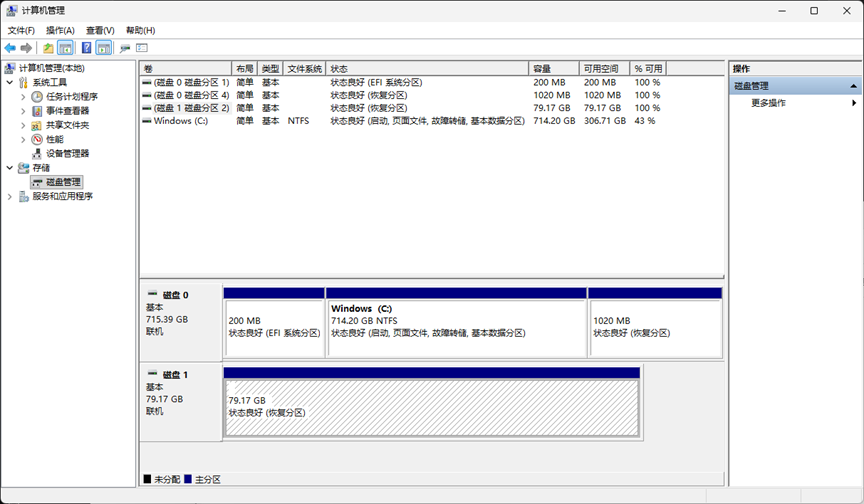
Task: Expand the 共享文件夹 node
Action: (23, 125)
